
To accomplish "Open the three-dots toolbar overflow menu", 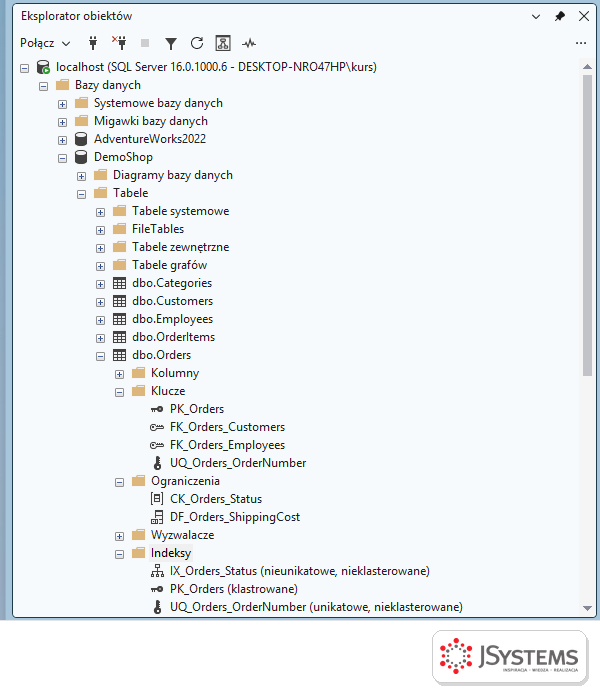I will pyautogui.click(x=581, y=43).
